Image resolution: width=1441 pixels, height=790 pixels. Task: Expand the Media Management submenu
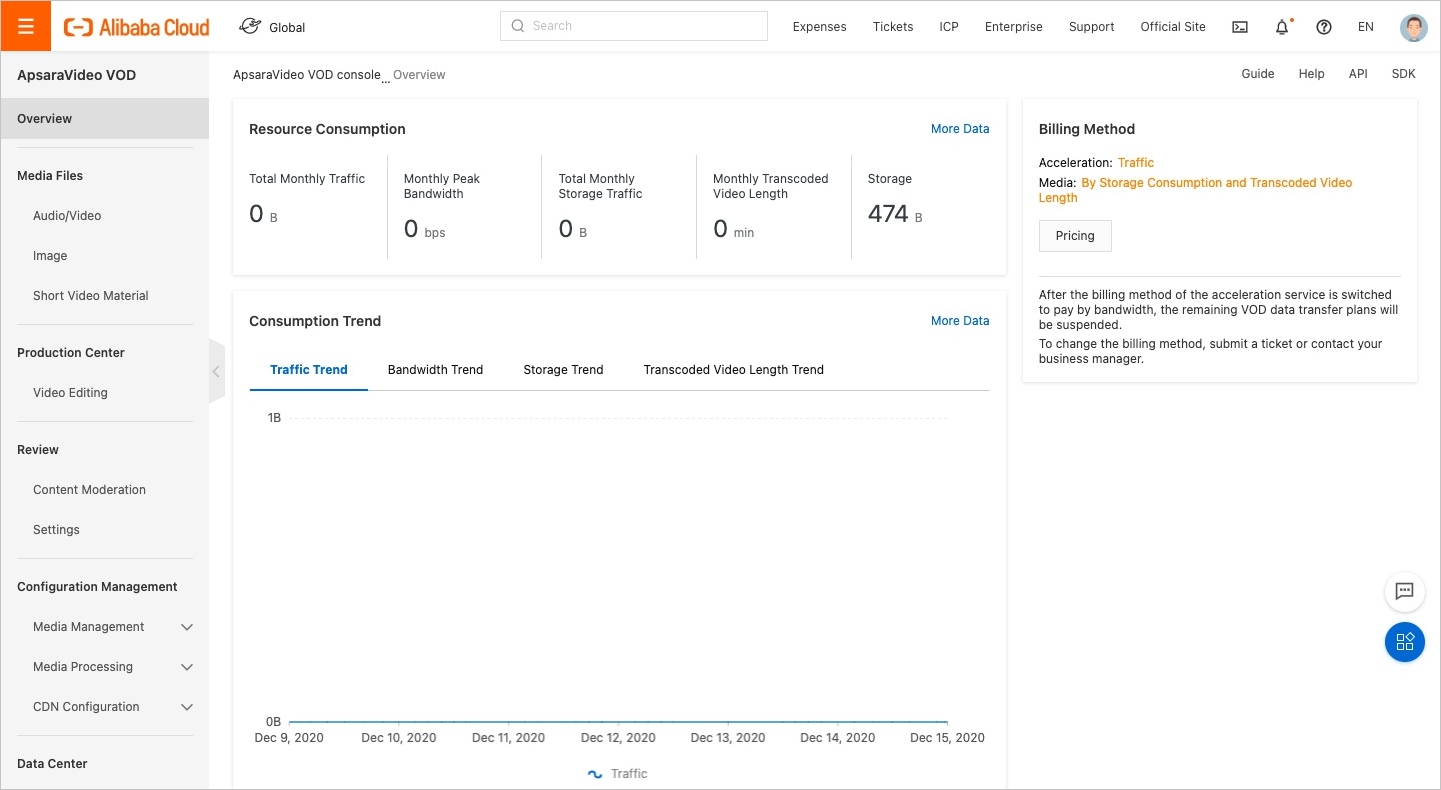(186, 627)
